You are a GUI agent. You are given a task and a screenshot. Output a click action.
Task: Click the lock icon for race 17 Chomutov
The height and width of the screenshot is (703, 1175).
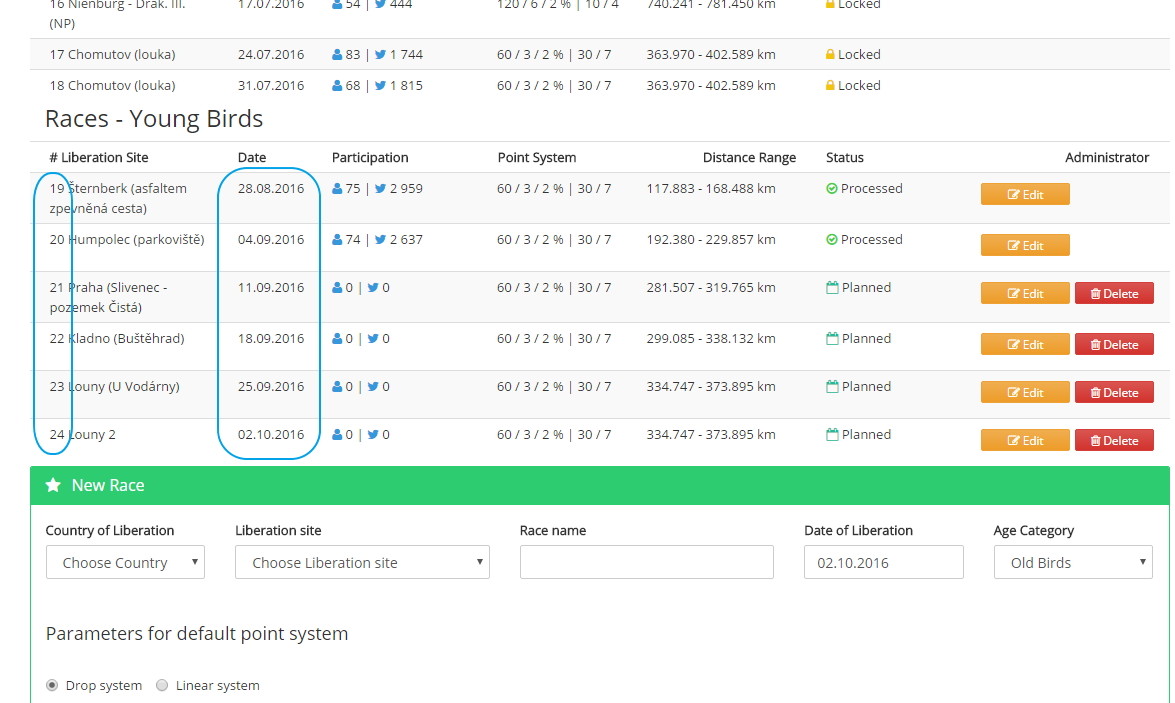[830, 55]
